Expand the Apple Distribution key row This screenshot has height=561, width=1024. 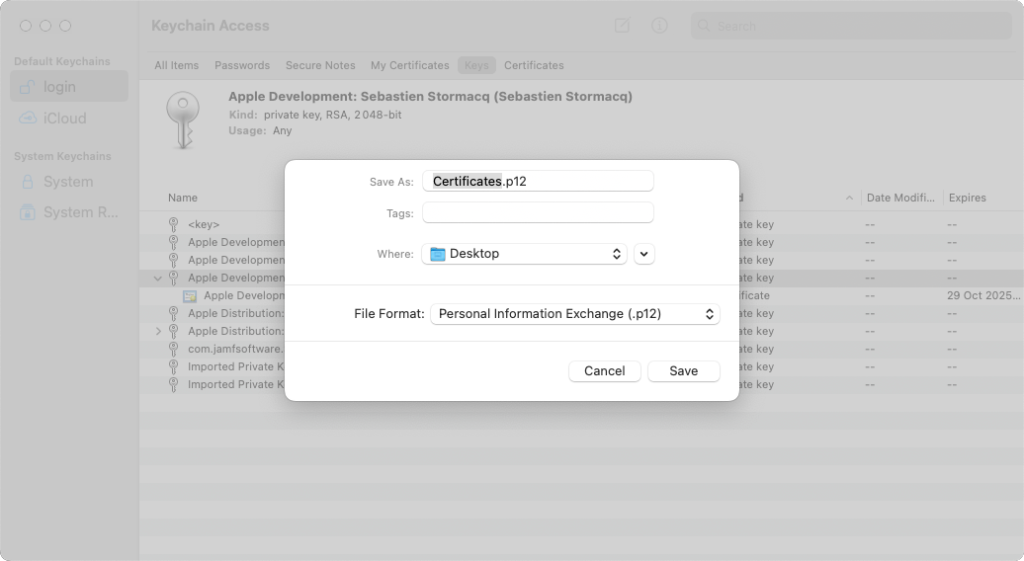click(158, 332)
